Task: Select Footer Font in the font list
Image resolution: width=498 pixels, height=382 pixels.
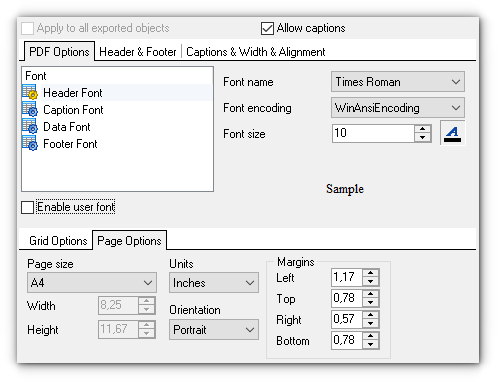Action: [70, 144]
